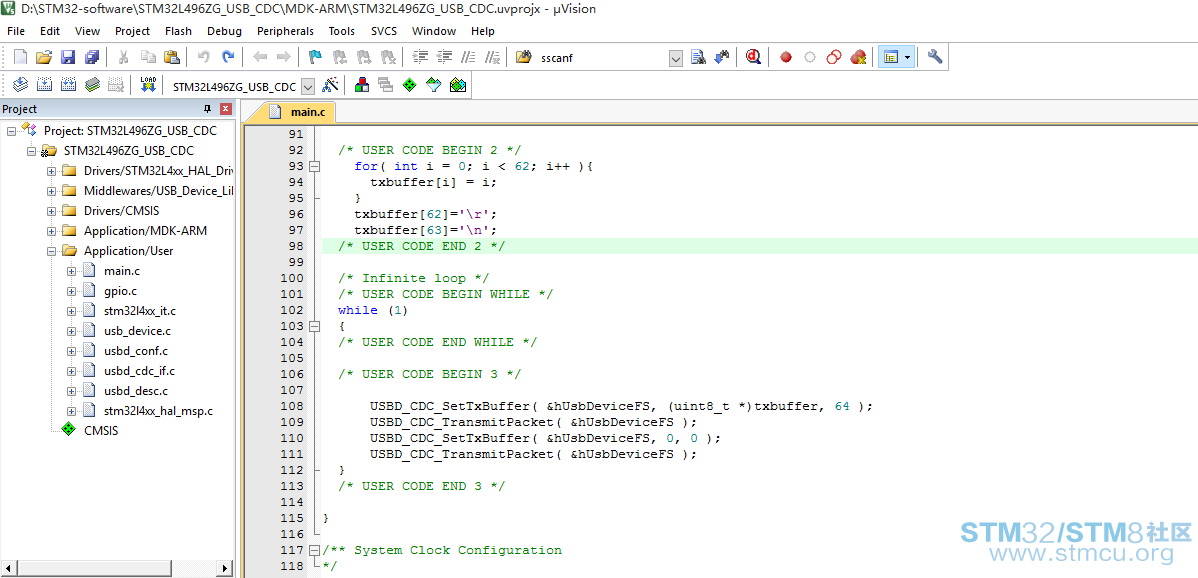Select gpio.c in the project tree

point(120,291)
